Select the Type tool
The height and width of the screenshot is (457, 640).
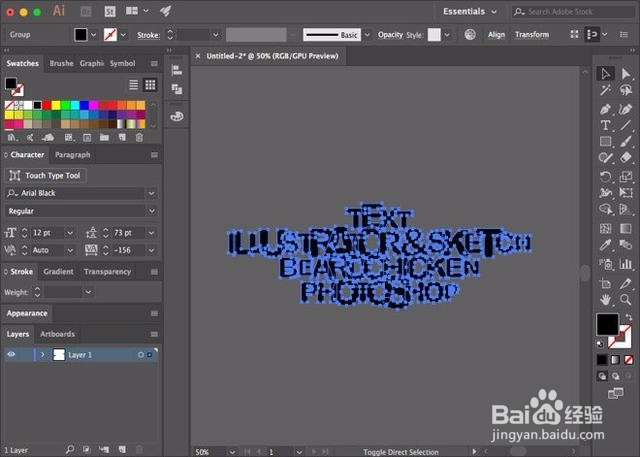pyautogui.click(x=606, y=125)
